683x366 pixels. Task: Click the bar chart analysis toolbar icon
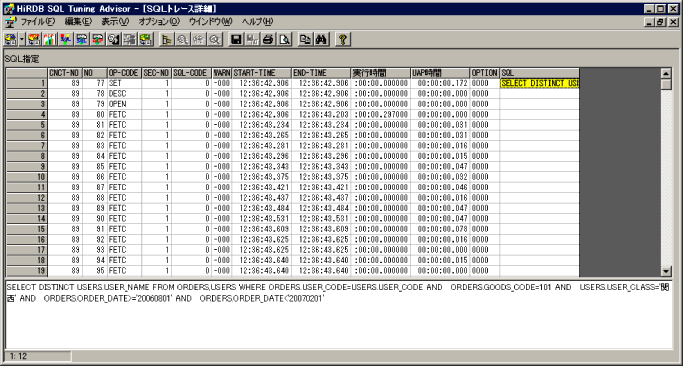[50, 40]
